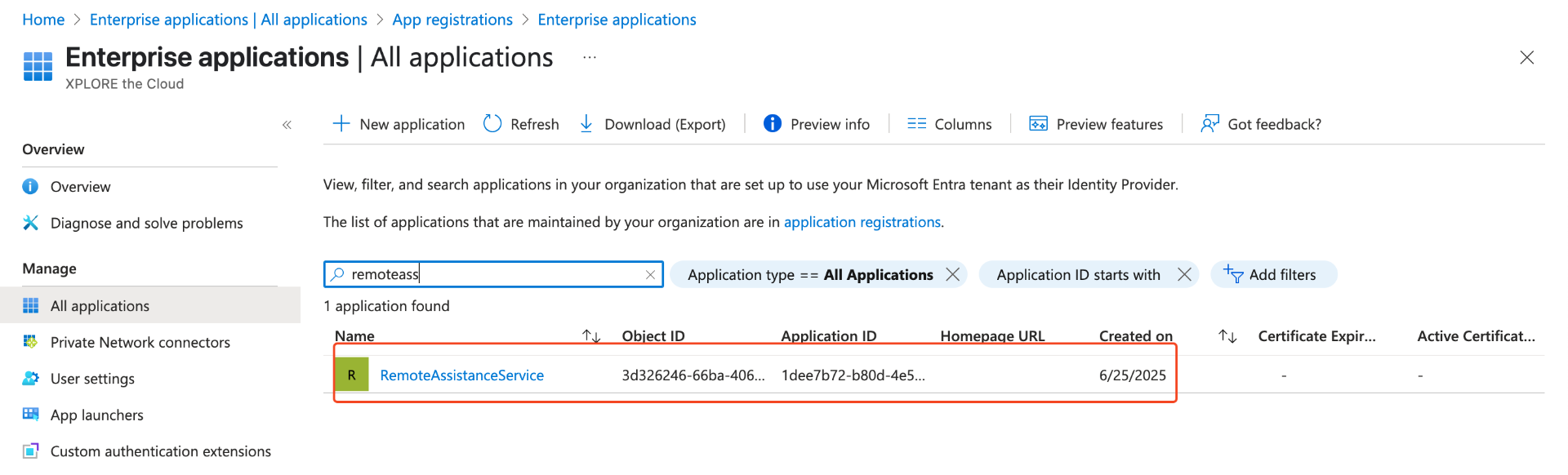The width and height of the screenshot is (1568, 475).
Task: Click the Download (Export) arrow icon
Action: (586, 124)
